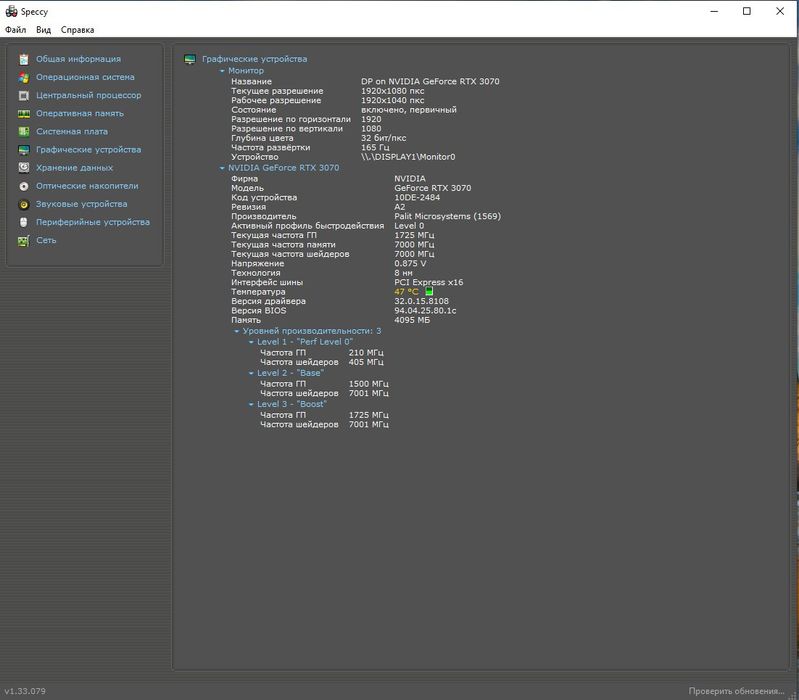Click the Операционная система Windows icon

click(x=24, y=77)
